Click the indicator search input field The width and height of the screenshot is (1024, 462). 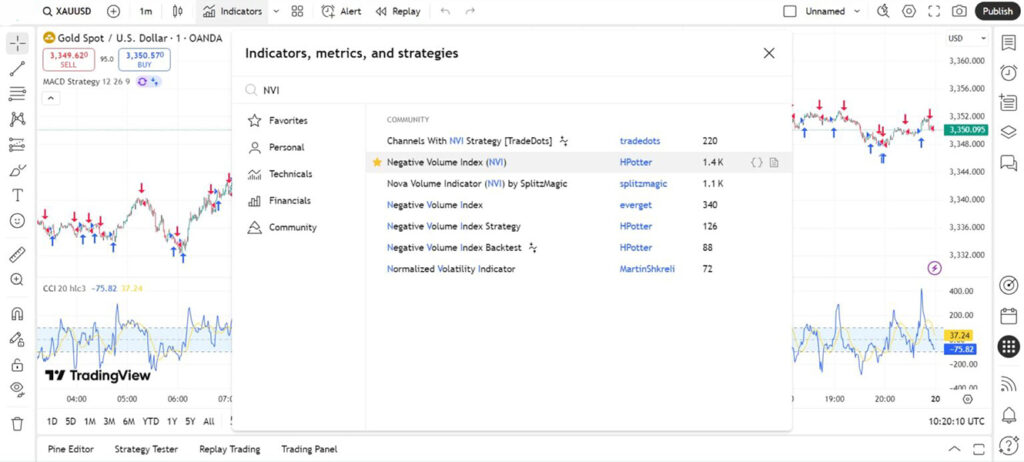(x=500, y=90)
